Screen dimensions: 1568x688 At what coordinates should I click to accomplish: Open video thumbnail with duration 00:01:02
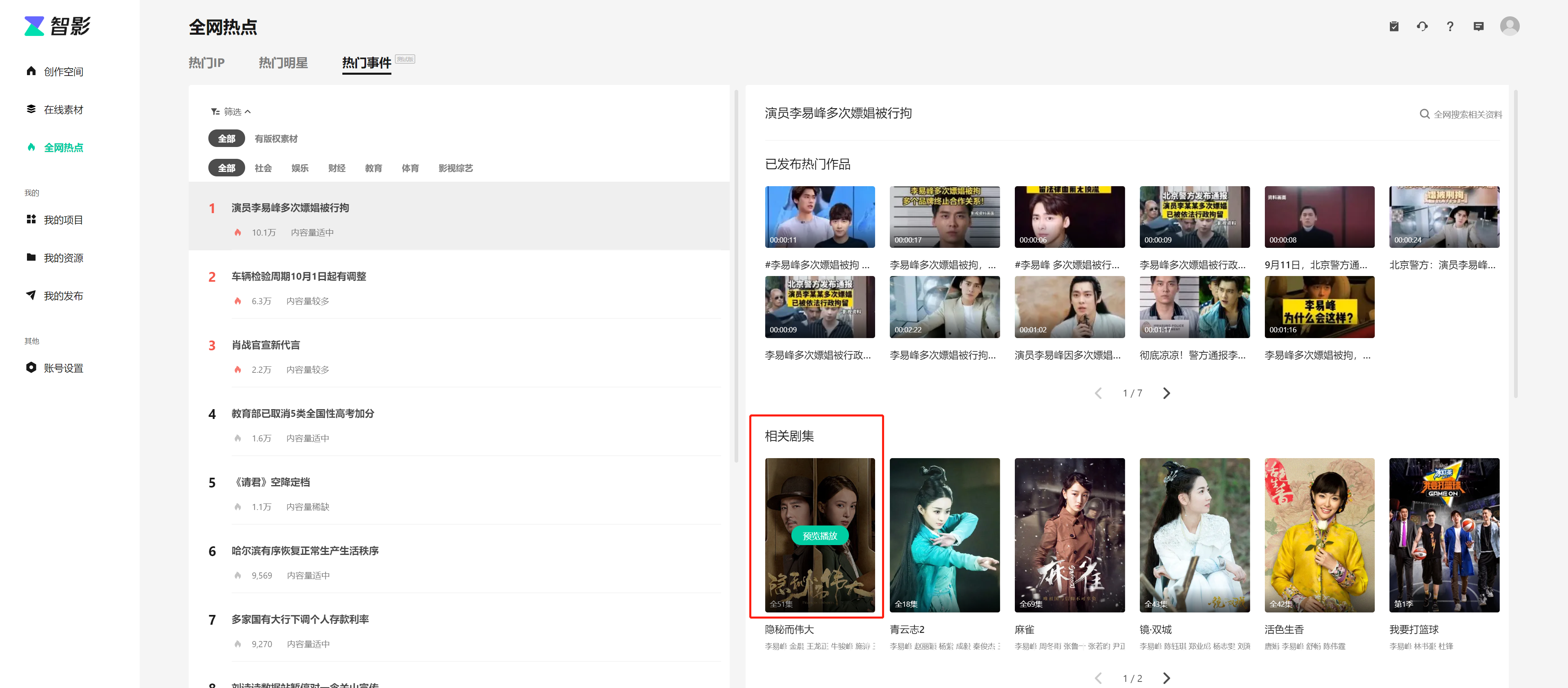(1069, 307)
